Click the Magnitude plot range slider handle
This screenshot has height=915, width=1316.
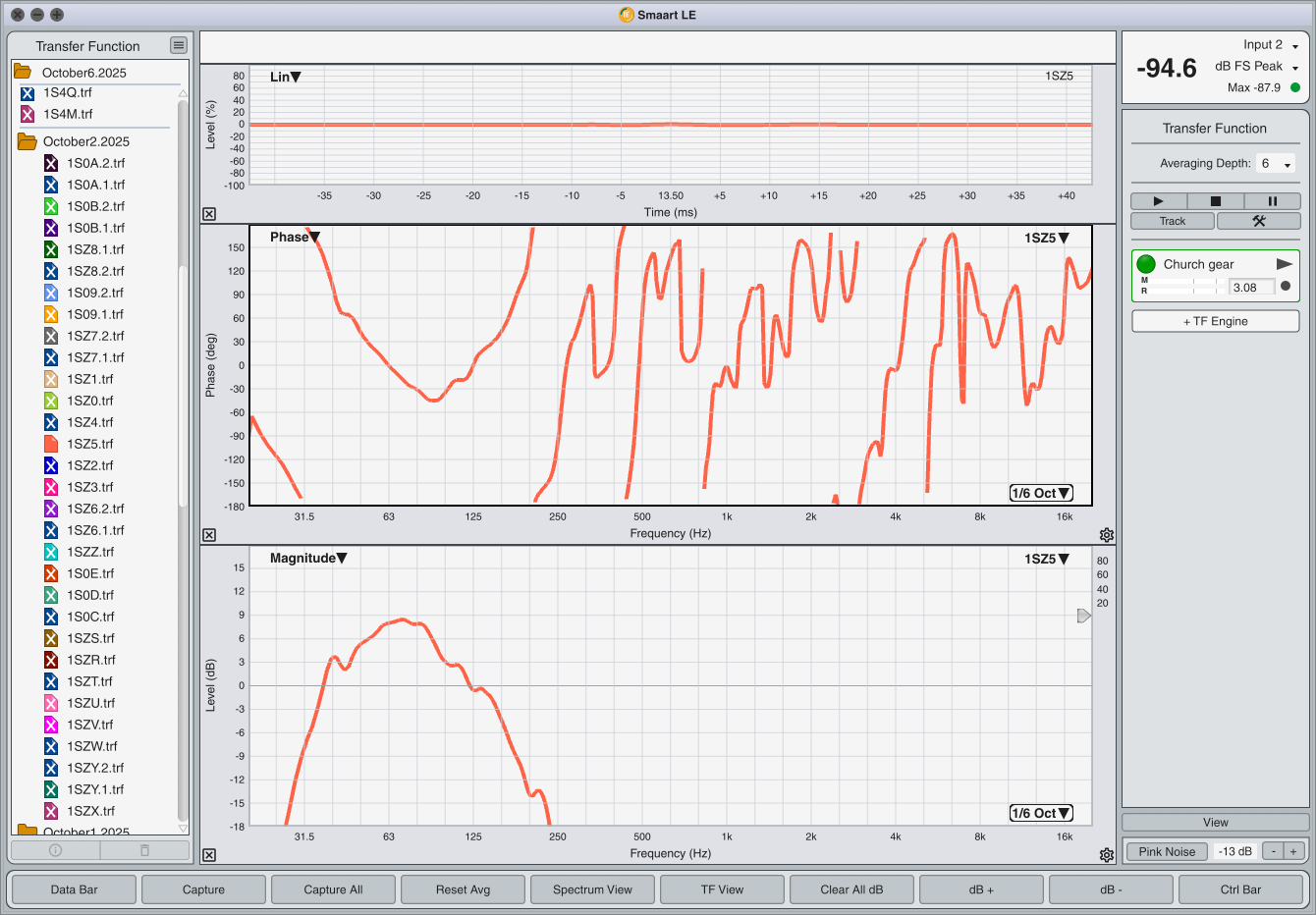(1083, 616)
